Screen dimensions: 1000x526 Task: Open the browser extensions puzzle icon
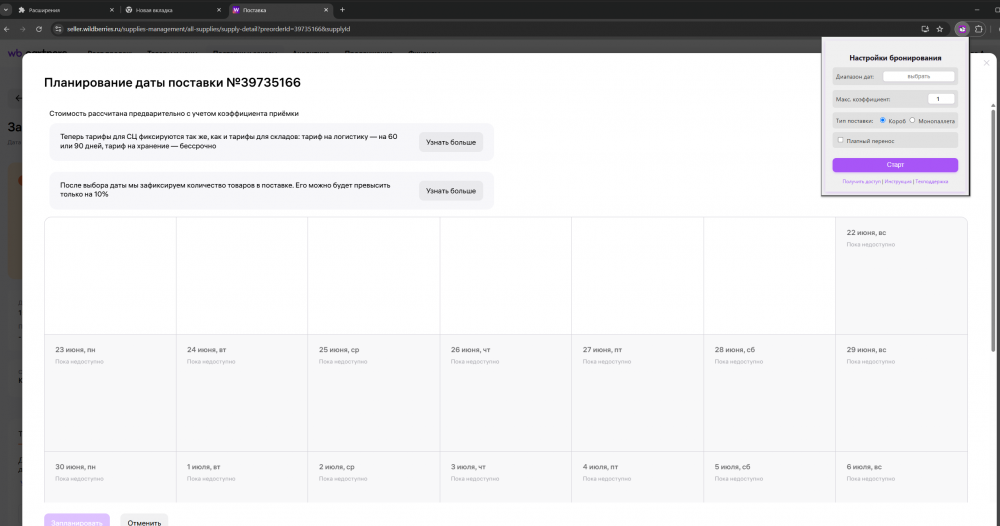[x=979, y=29]
